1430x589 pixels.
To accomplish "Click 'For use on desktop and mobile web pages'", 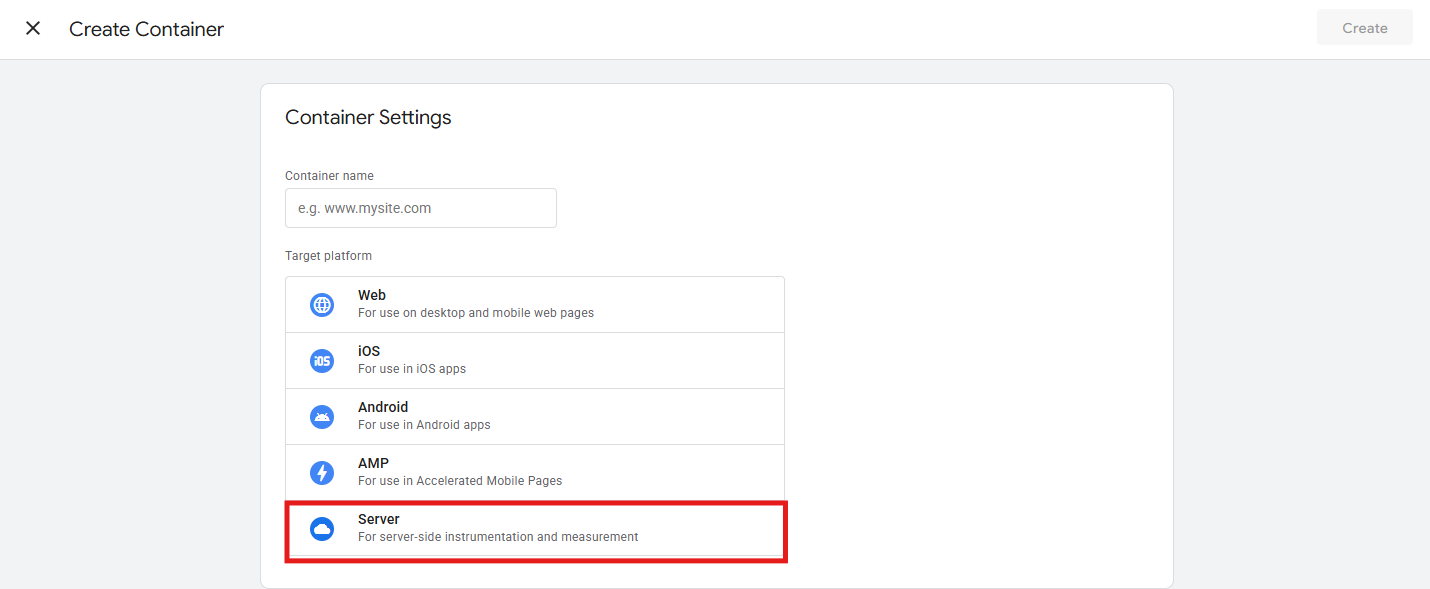I will click(476, 313).
